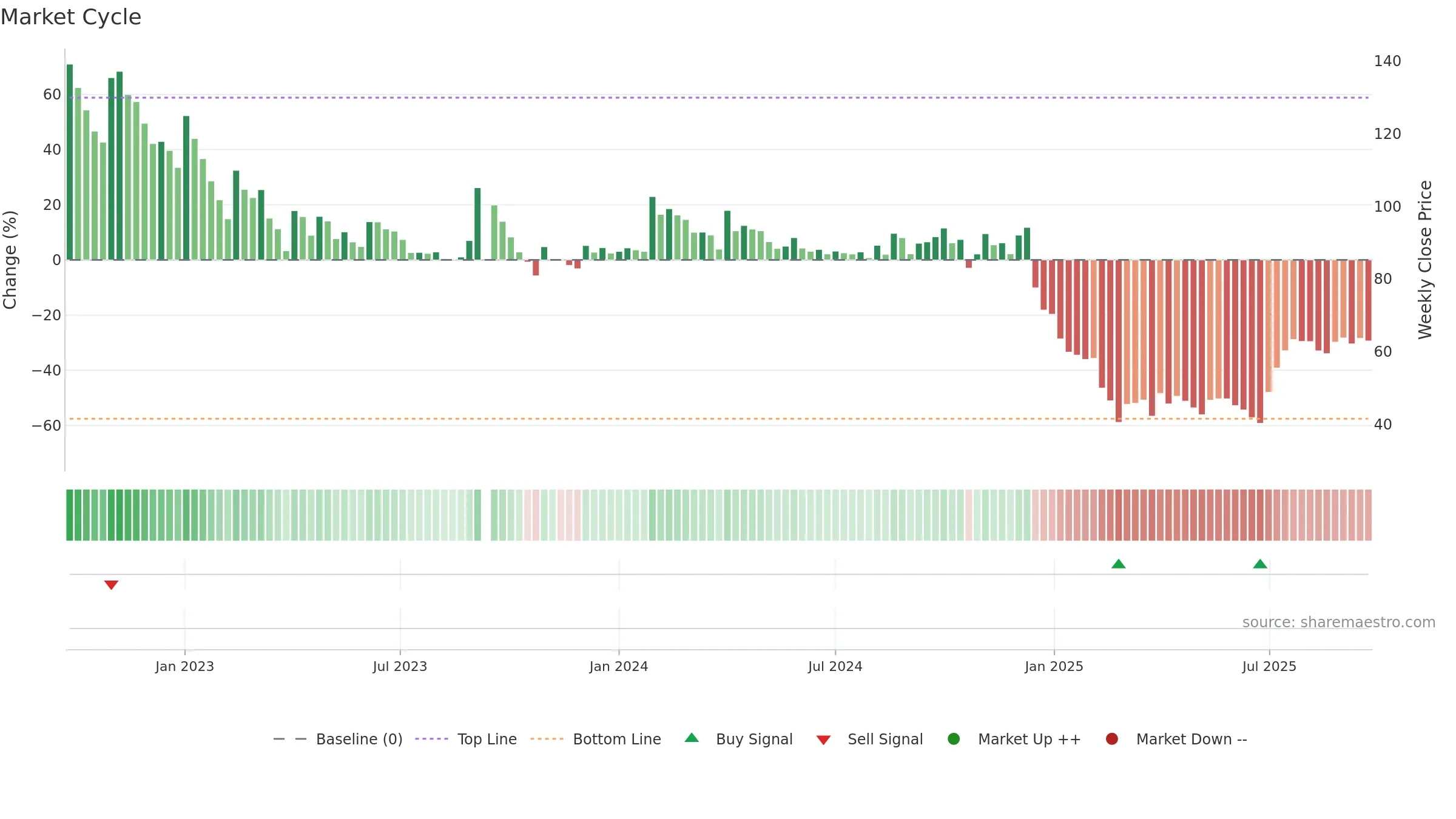Click the deepest red bar just before Jul 2025

(x=1260, y=342)
